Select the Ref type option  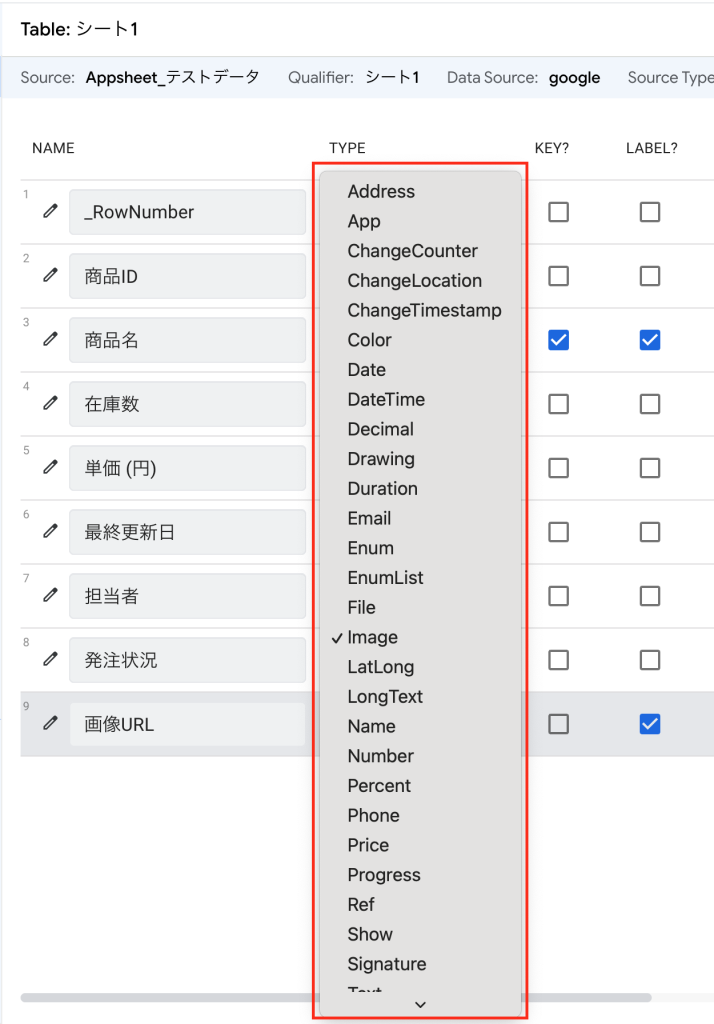[x=361, y=904]
